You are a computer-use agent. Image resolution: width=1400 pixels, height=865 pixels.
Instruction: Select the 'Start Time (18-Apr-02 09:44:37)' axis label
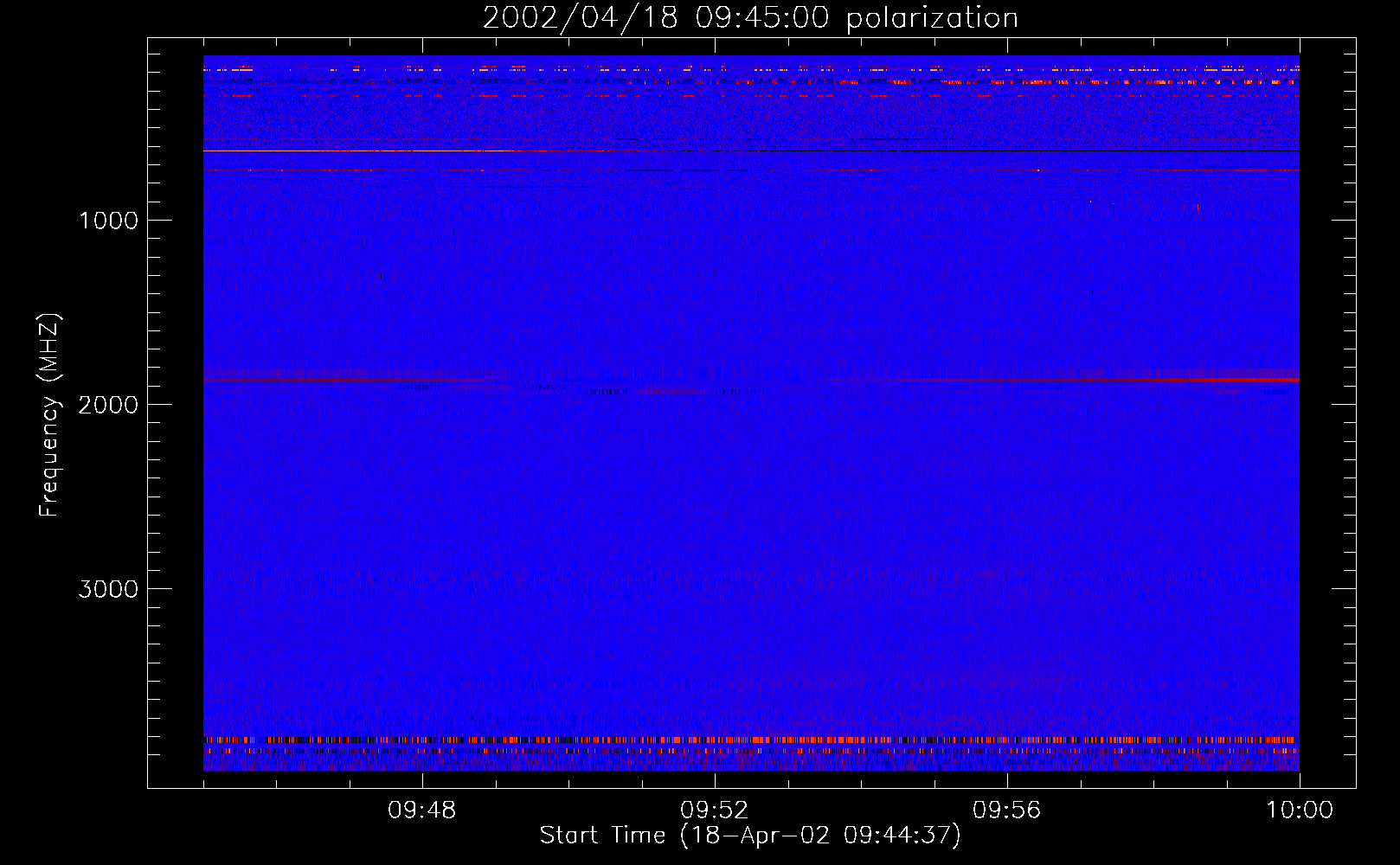[x=750, y=836]
